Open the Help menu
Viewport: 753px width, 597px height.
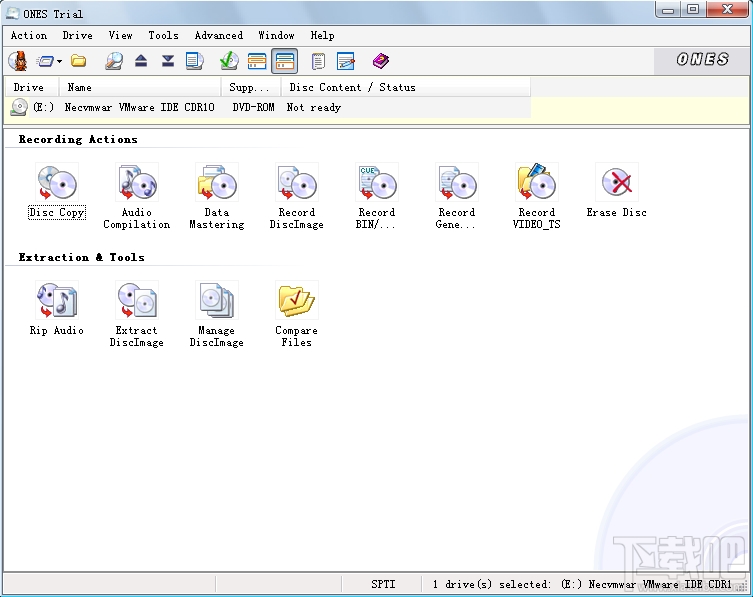coord(322,36)
